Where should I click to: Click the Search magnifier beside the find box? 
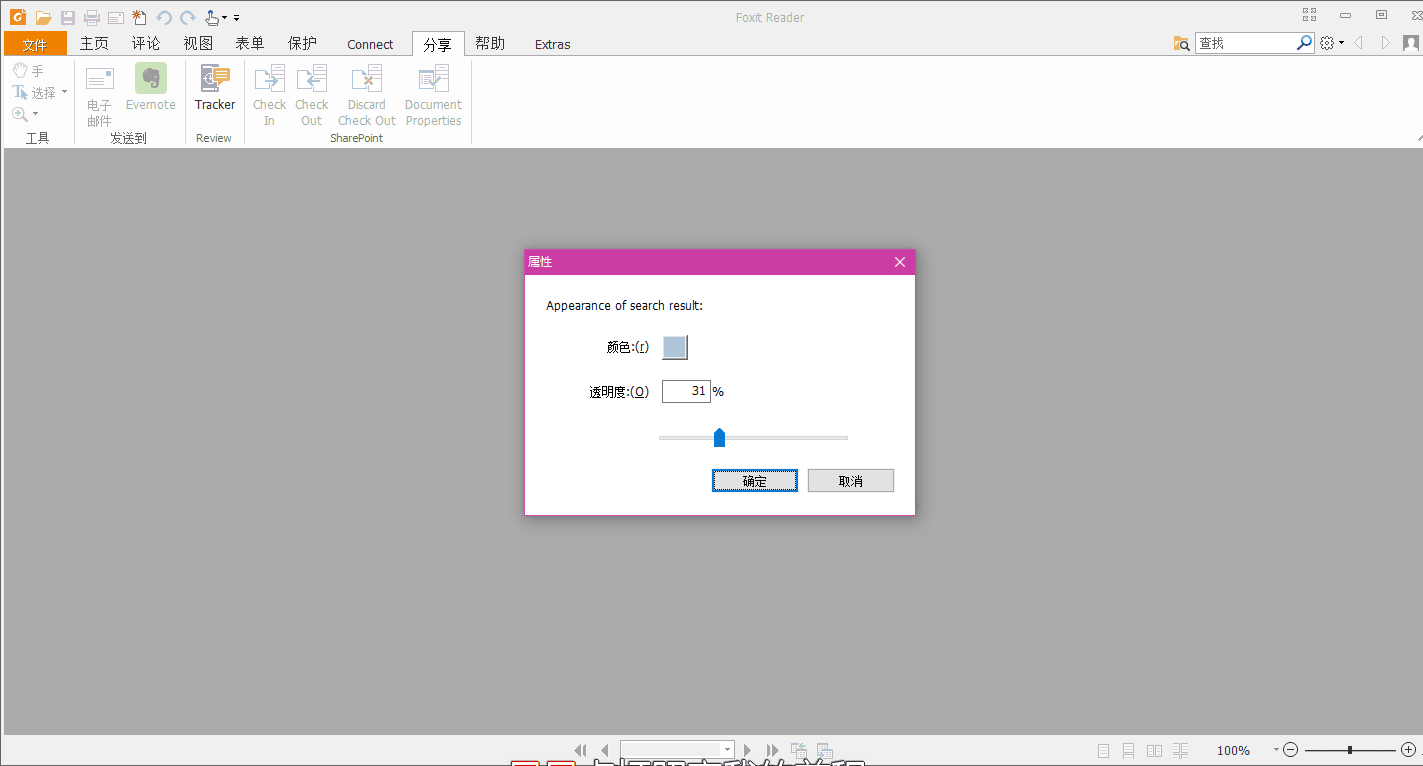pyautogui.click(x=1303, y=42)
